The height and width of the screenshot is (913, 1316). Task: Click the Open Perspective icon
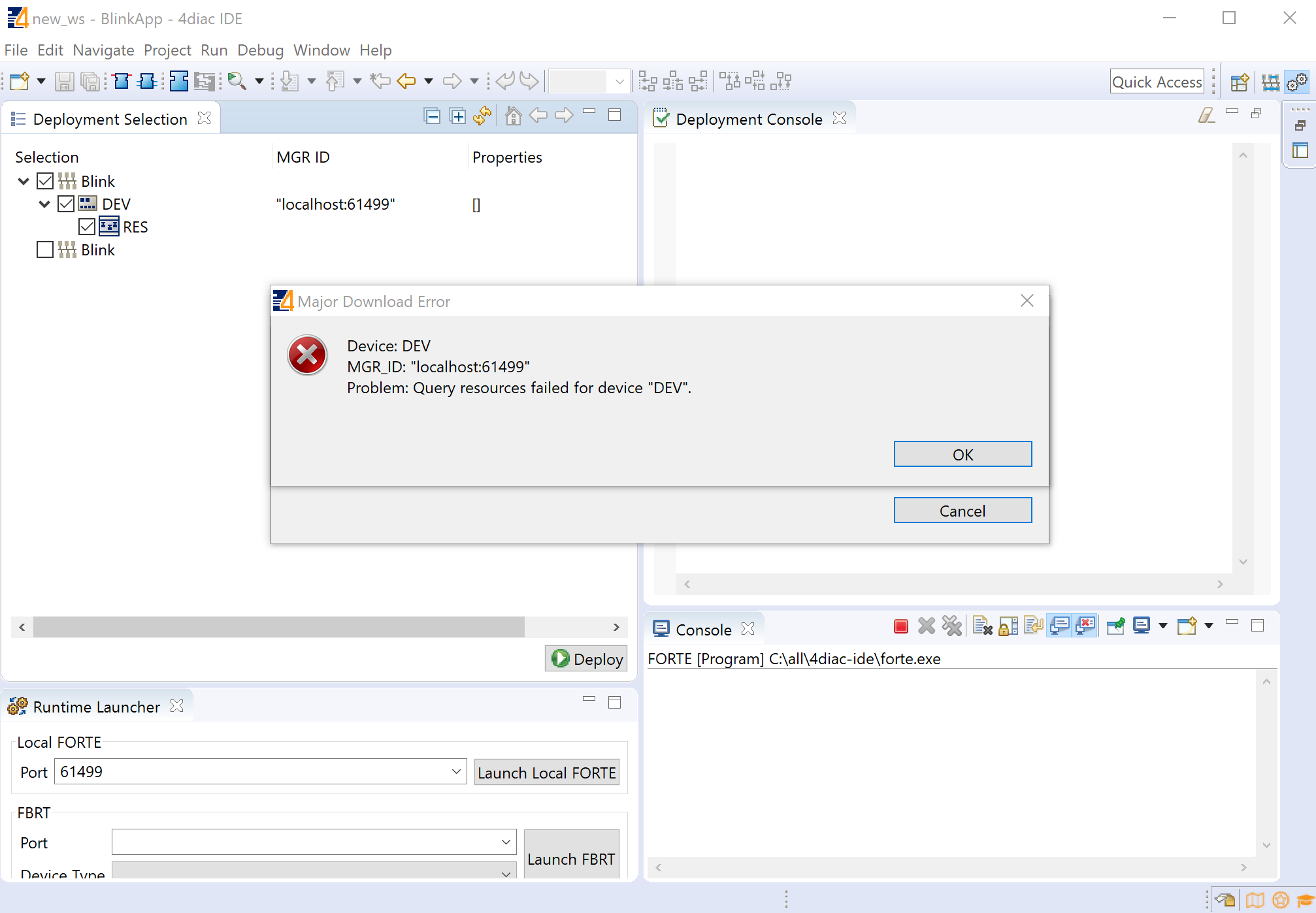[x=1240, y=82]
